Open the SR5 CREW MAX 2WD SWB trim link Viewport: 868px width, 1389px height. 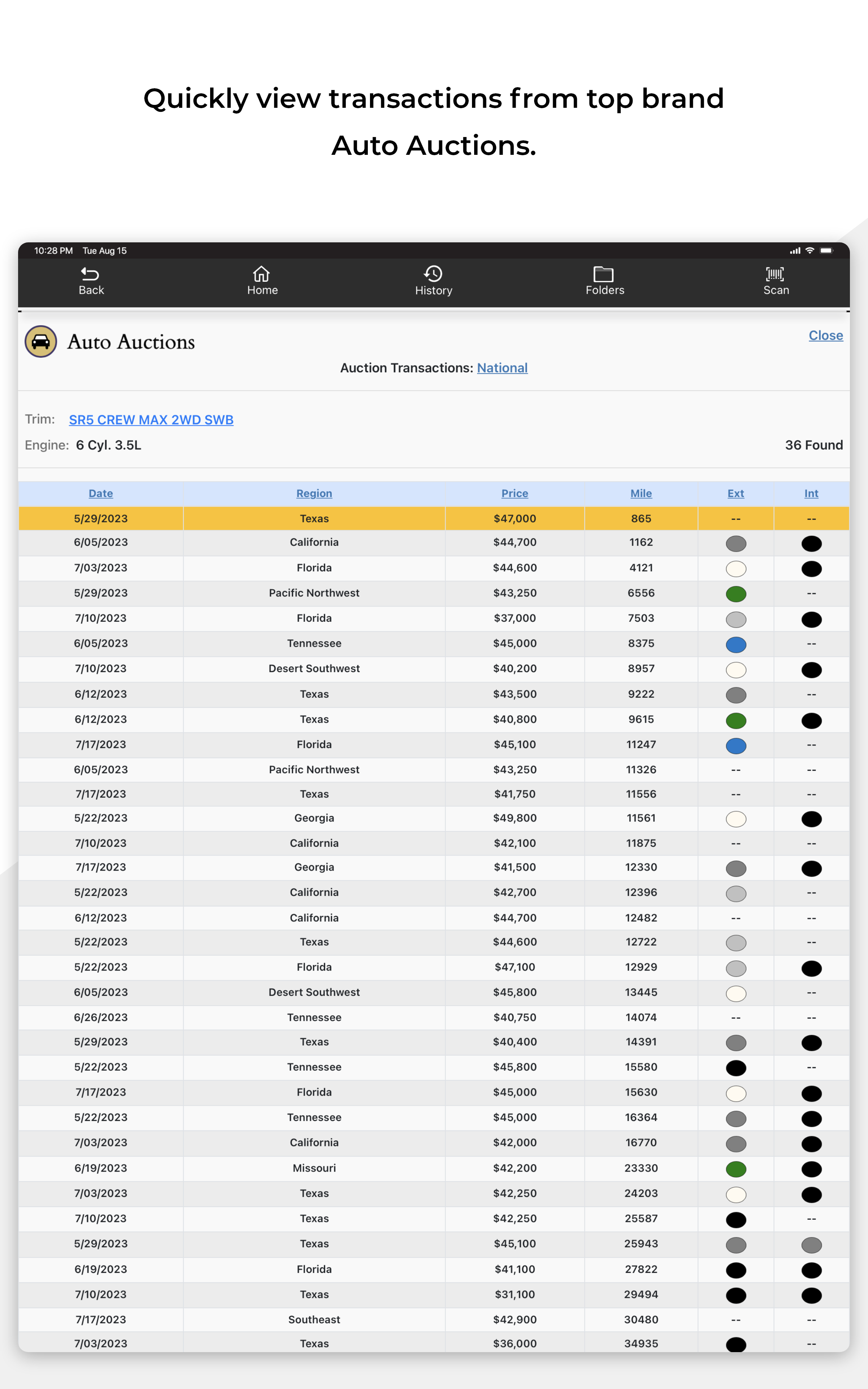[x=151, y=420]
